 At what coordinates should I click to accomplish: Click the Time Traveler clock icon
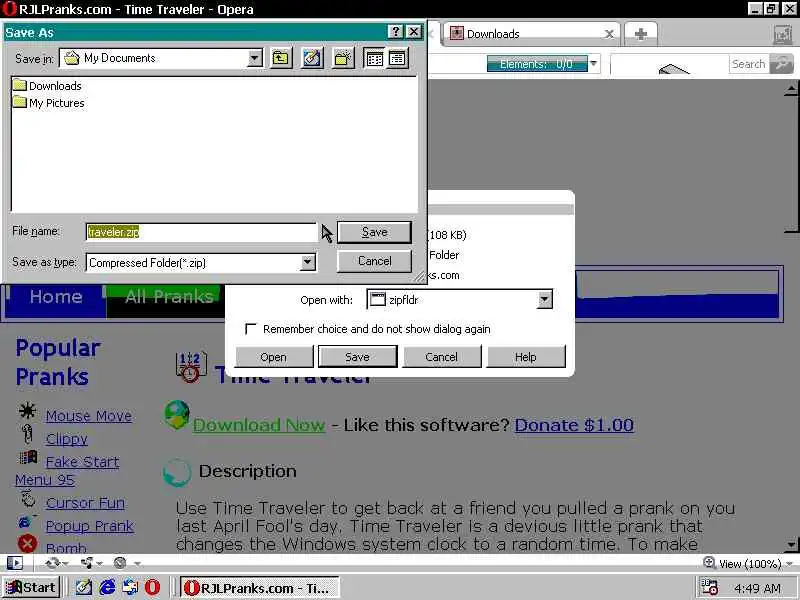(191, 366)
